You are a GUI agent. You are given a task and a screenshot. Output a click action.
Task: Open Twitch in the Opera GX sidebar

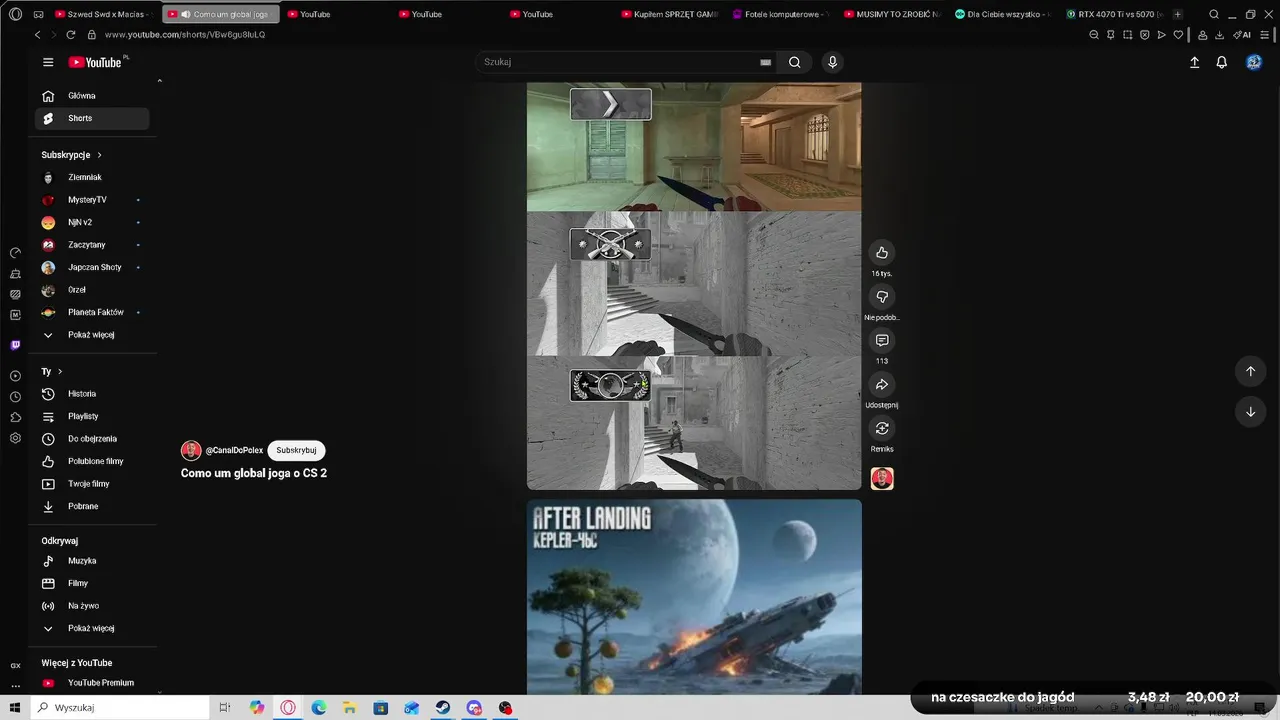[15, 345]
